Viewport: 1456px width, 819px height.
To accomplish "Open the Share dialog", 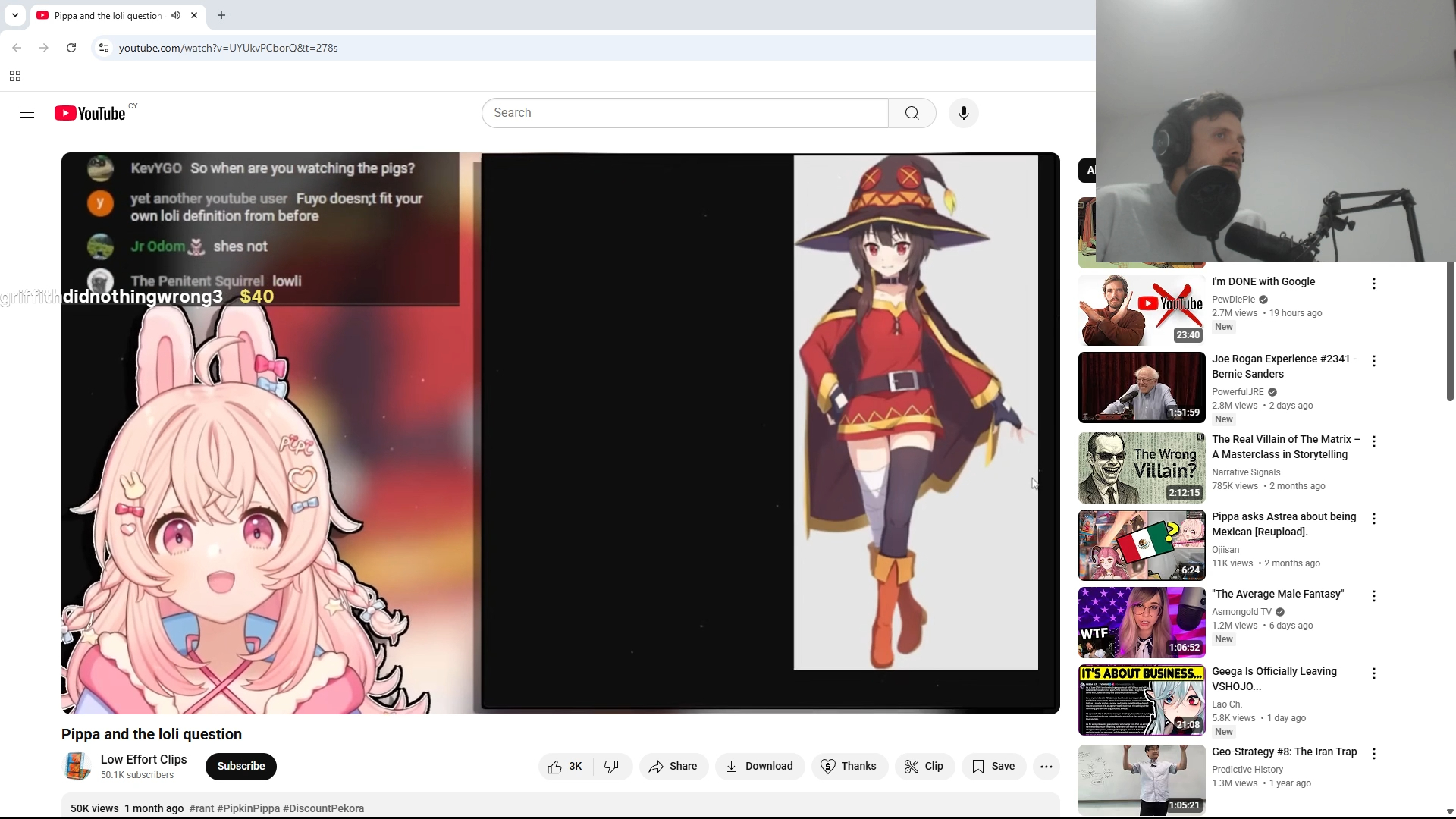I will tap(673, 767).
